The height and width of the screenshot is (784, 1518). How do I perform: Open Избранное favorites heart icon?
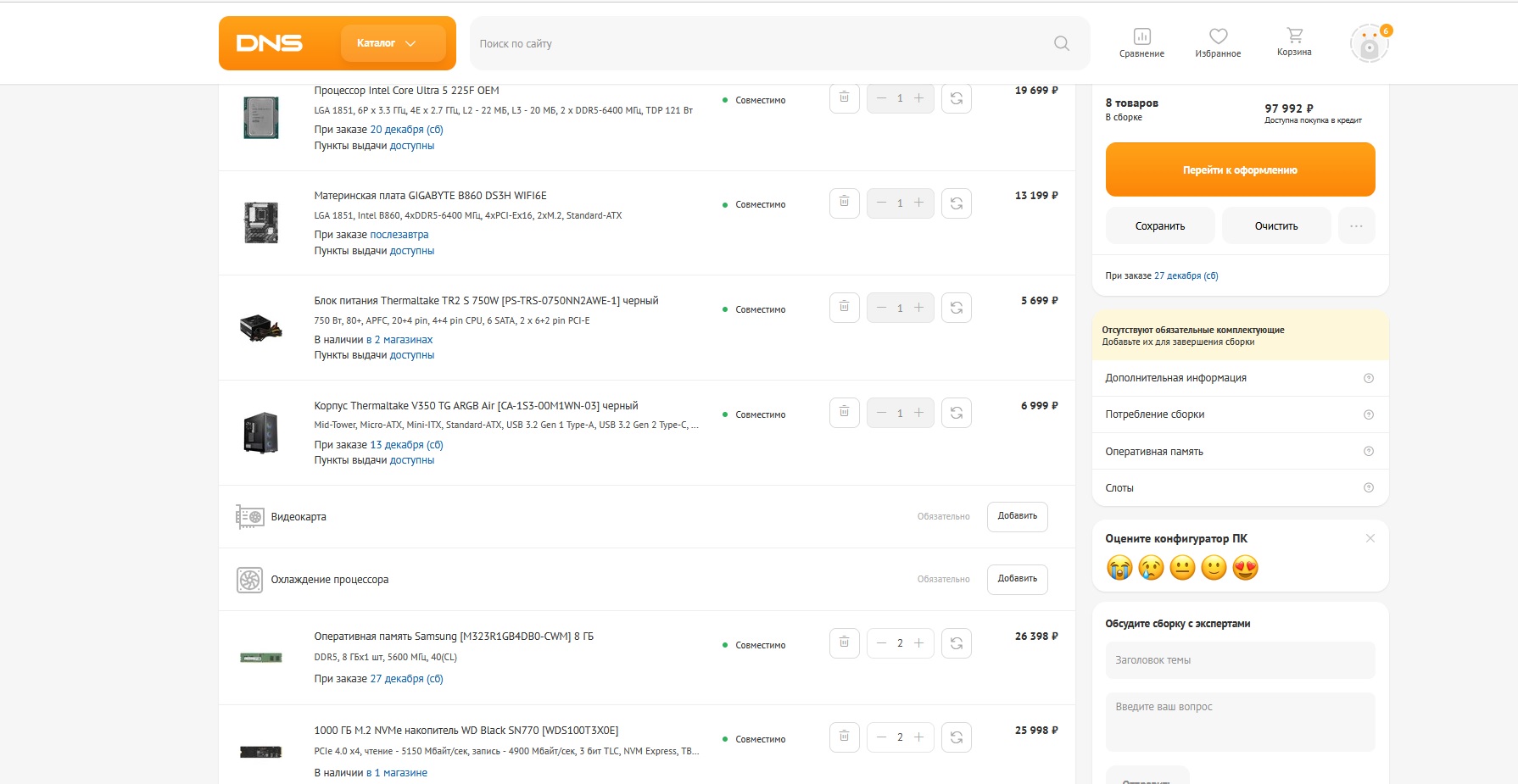(1218, 42)
